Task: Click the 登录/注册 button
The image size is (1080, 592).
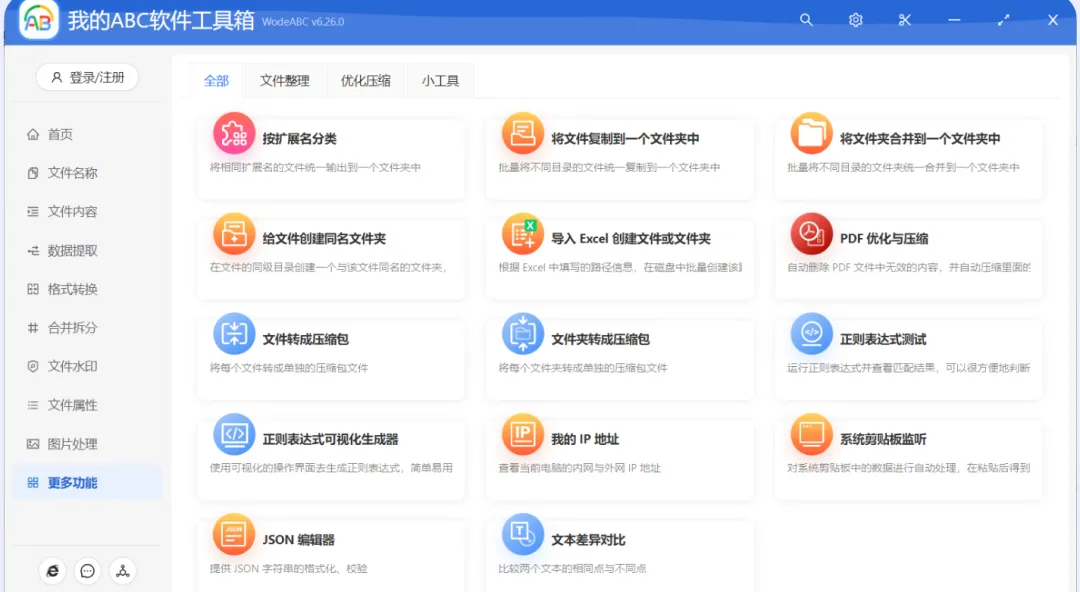Action: pyautogui.click(x=87, y=77)
